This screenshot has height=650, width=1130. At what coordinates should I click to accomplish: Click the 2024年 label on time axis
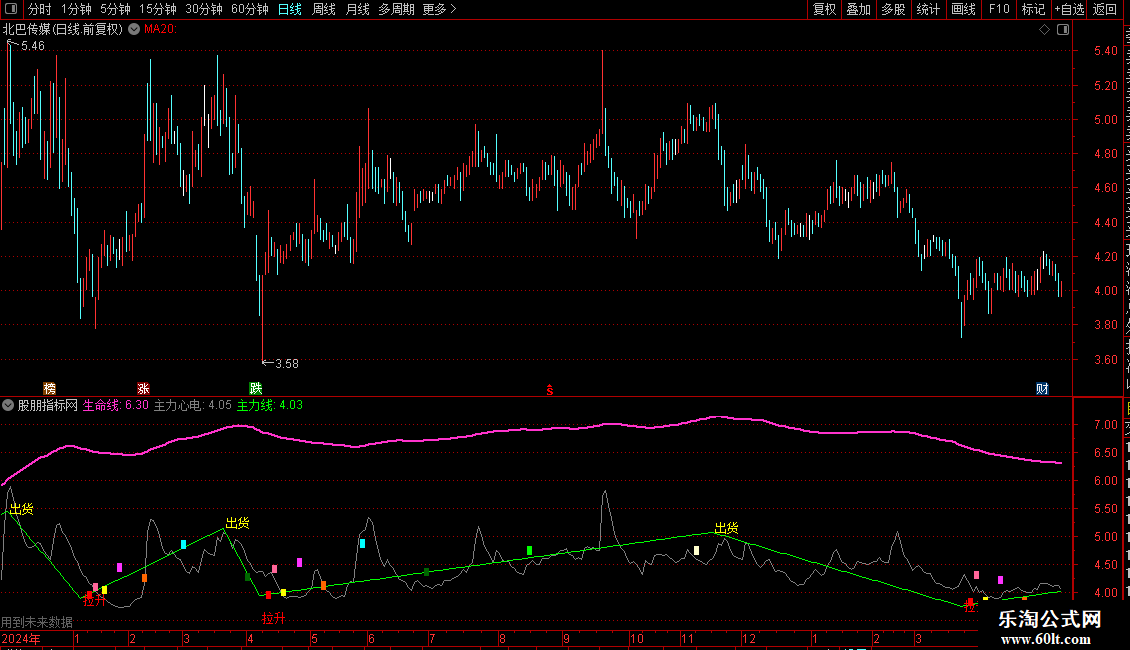pyautogui.click(x=21, y=638)
